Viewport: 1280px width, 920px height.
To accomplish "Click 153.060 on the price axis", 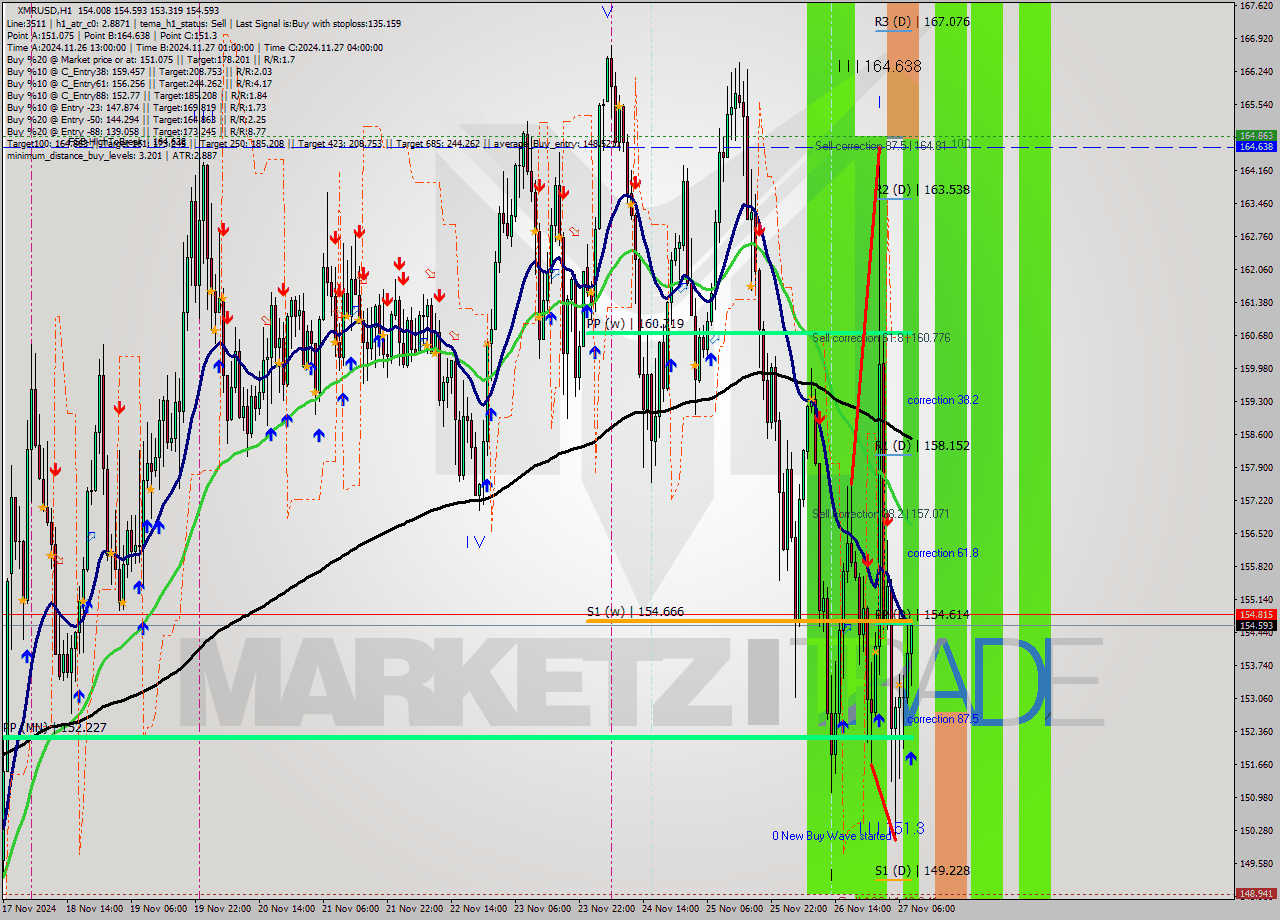I will 1255,698.
